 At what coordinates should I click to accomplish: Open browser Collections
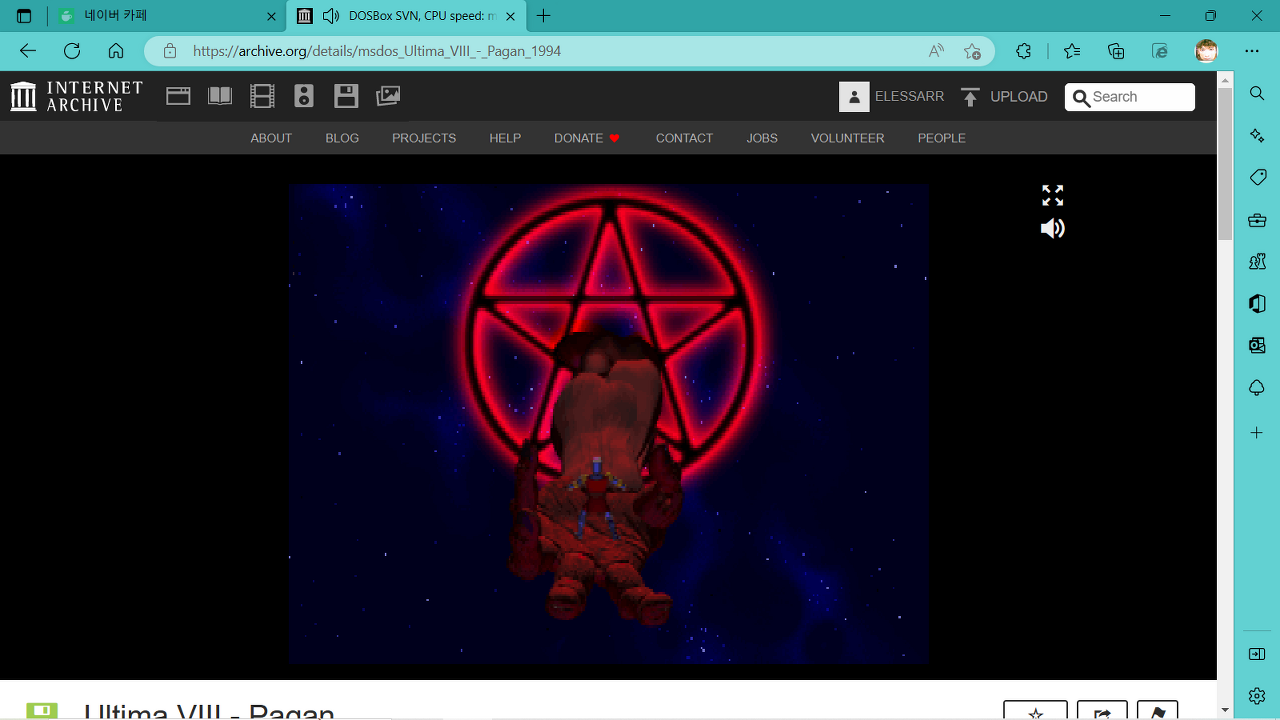click(1116, 51)
